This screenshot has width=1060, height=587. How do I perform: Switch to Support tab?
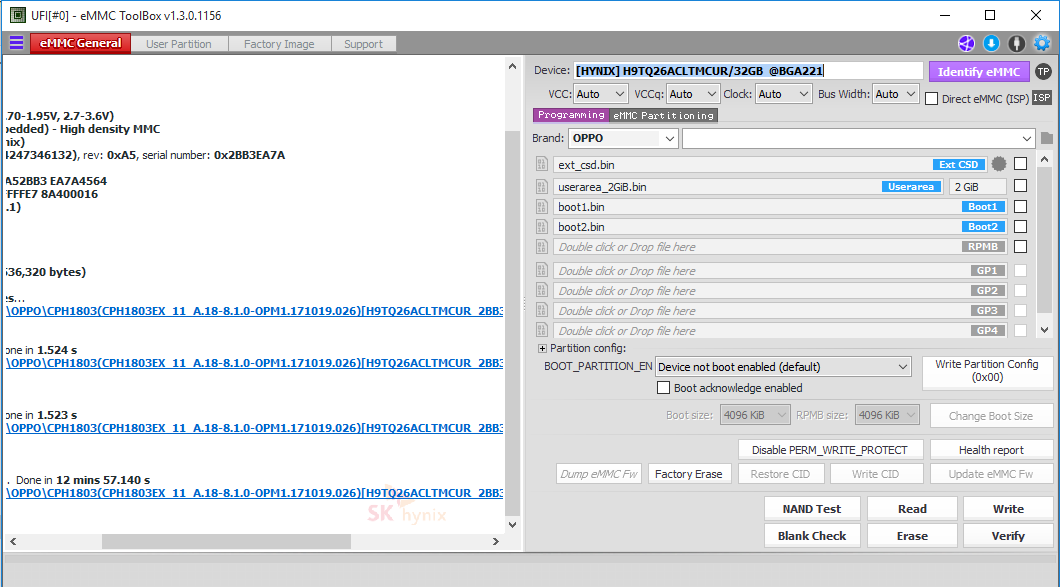[x=364, y=44]
